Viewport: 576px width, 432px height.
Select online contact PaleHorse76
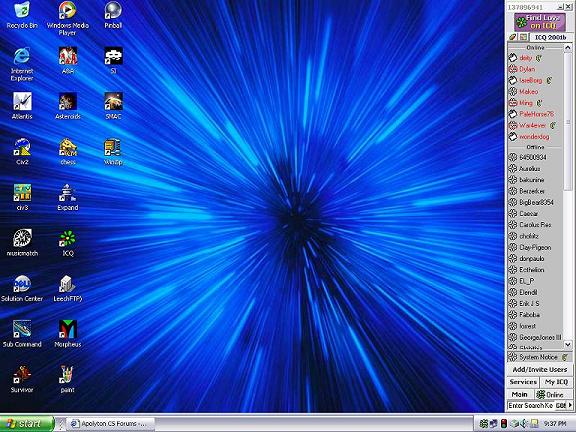click(535, 114)
